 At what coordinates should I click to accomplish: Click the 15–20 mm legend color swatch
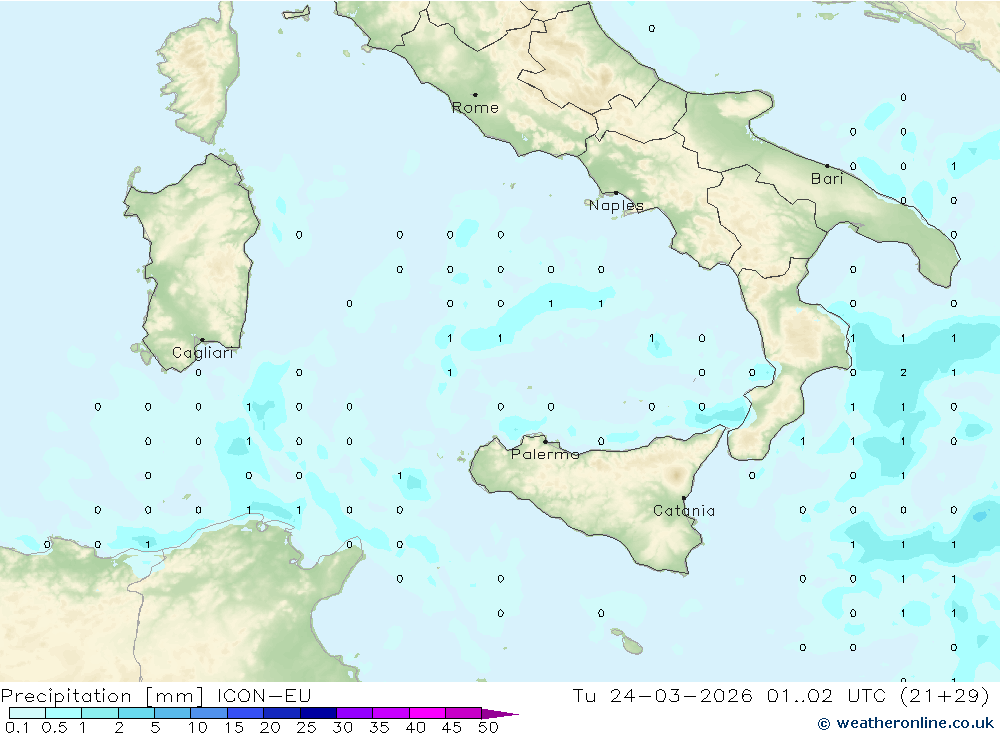click(x=246, y=713)
